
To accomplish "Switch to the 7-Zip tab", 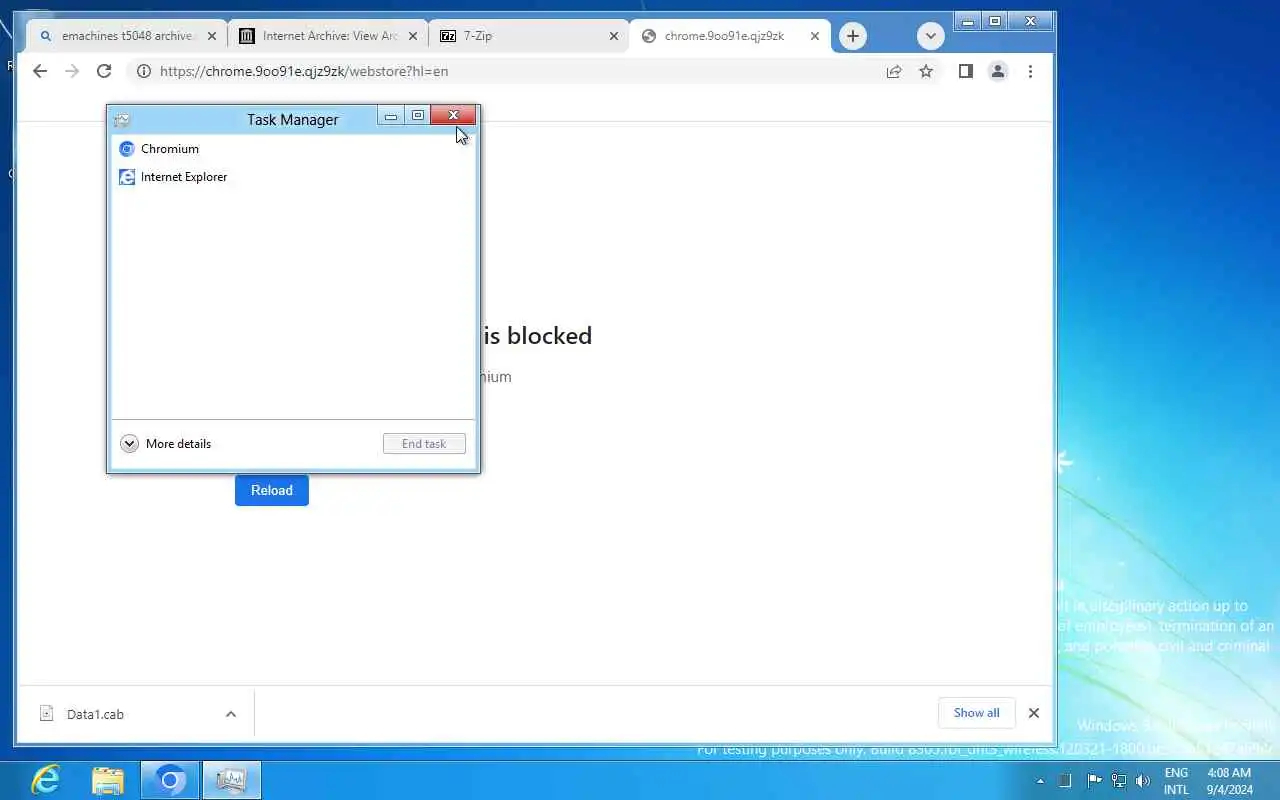I will [x=529, y=36].
